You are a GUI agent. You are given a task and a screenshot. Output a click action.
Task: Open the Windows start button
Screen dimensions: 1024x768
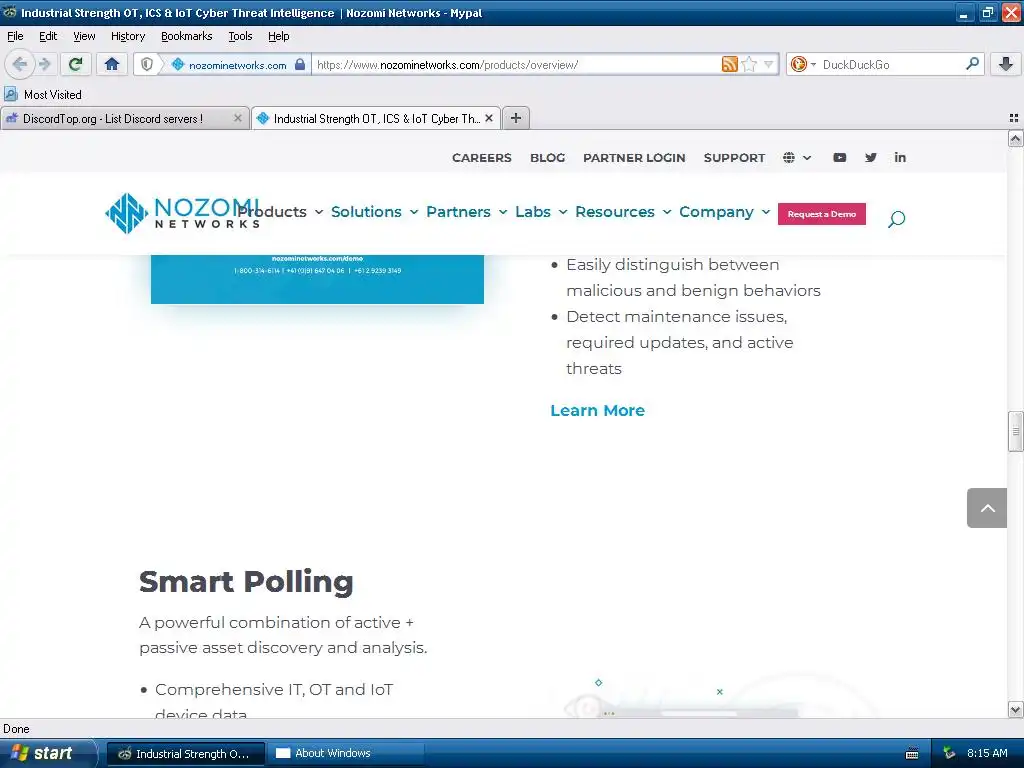48,753
